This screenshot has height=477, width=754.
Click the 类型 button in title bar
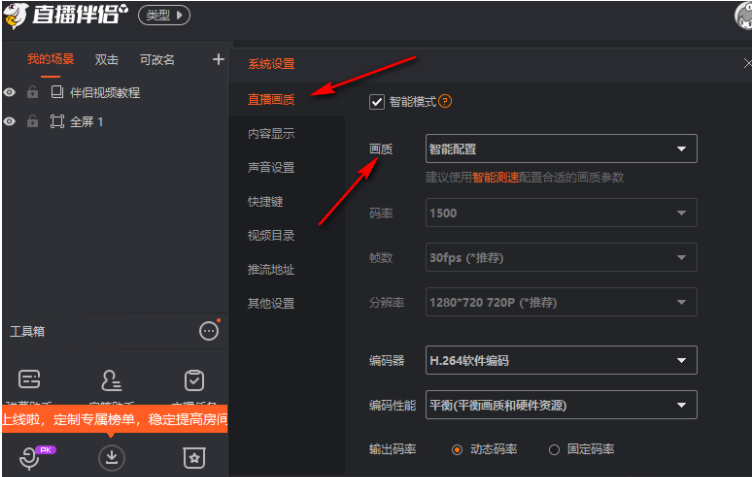click(x=163, y=16)
